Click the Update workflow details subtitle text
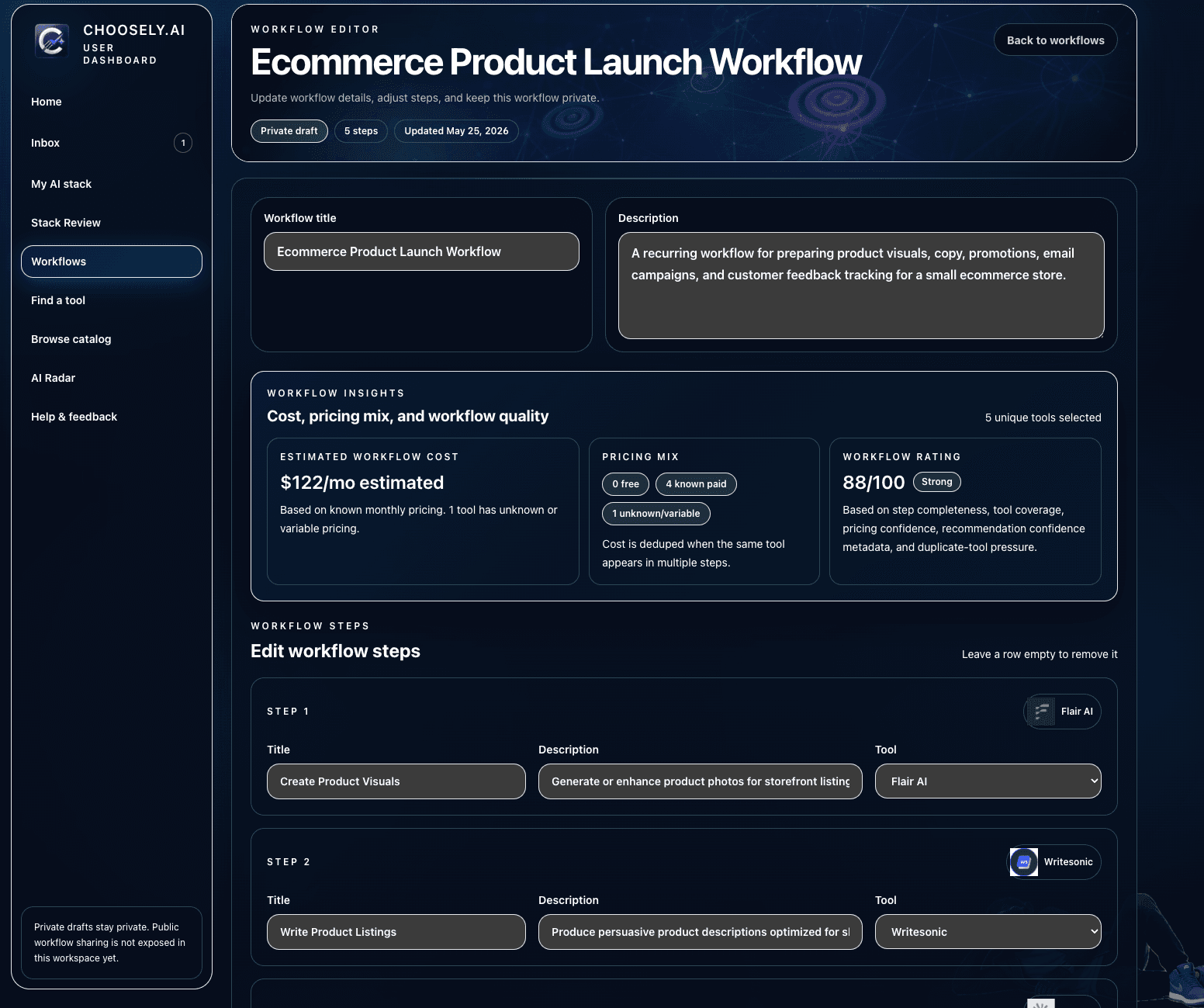Screen dimensions: 1204x1008 point(425,98)
